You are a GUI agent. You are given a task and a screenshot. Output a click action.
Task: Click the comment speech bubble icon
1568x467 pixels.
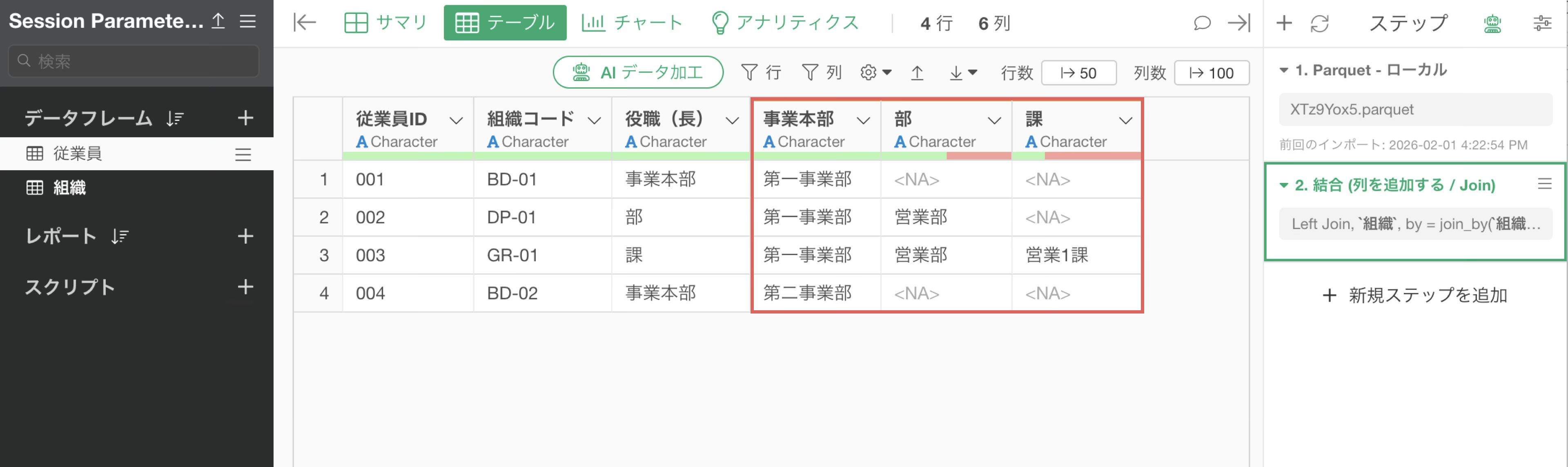1202,23
